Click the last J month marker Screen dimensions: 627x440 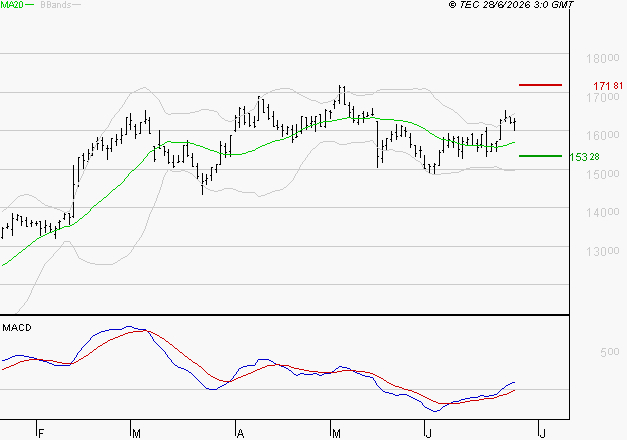tap(542, 434)
